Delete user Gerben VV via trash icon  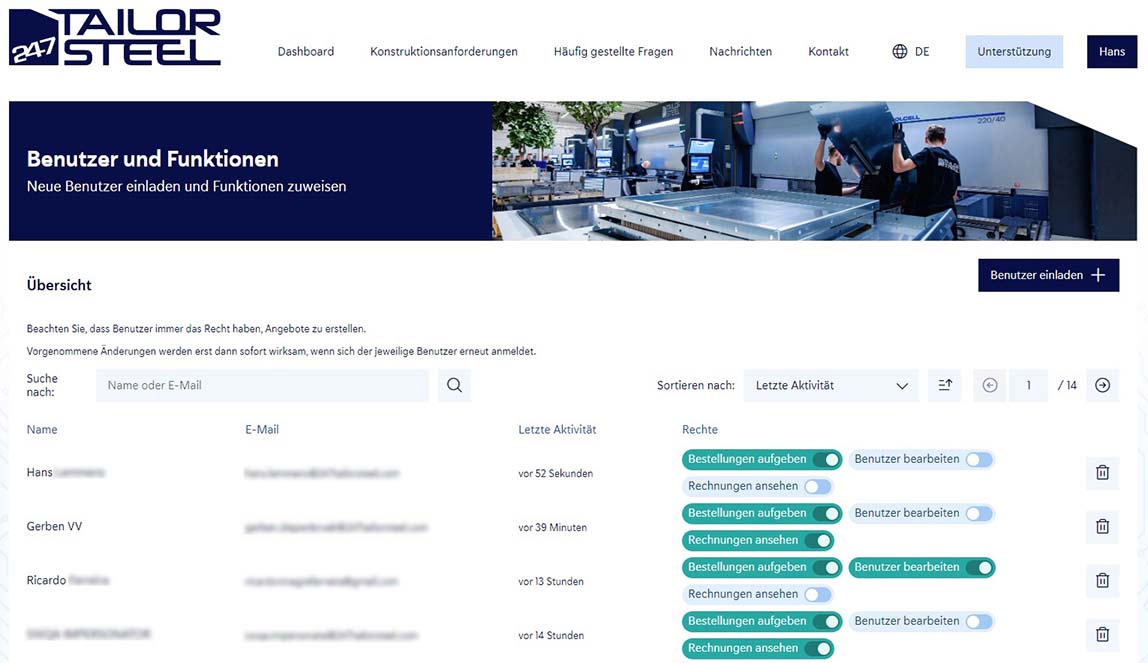tap(1102, 526)
